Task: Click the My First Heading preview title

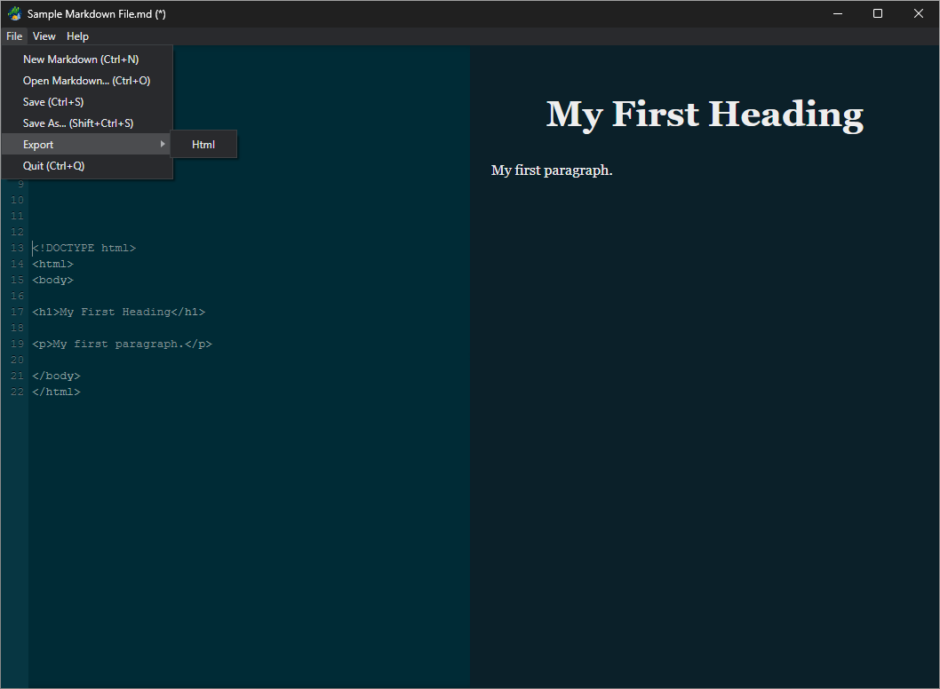Action: (704, 114)
